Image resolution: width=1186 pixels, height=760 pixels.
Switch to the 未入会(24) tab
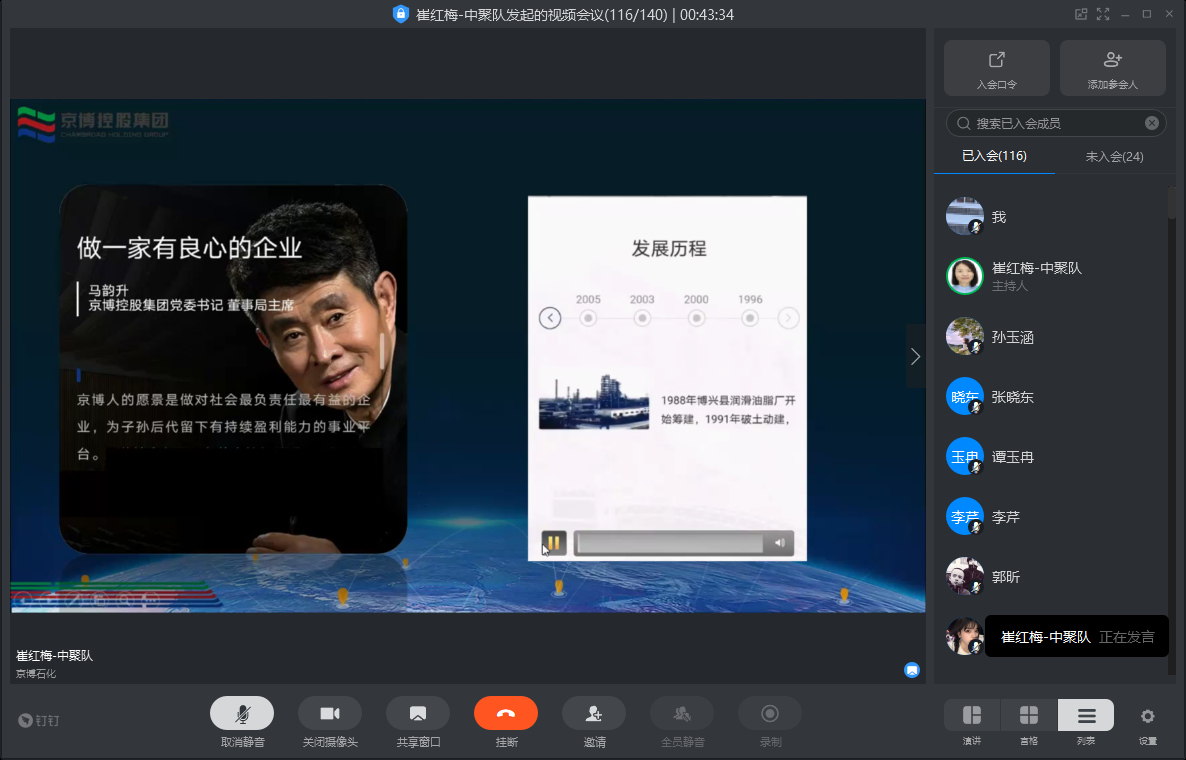click(x=1114, y=157)
